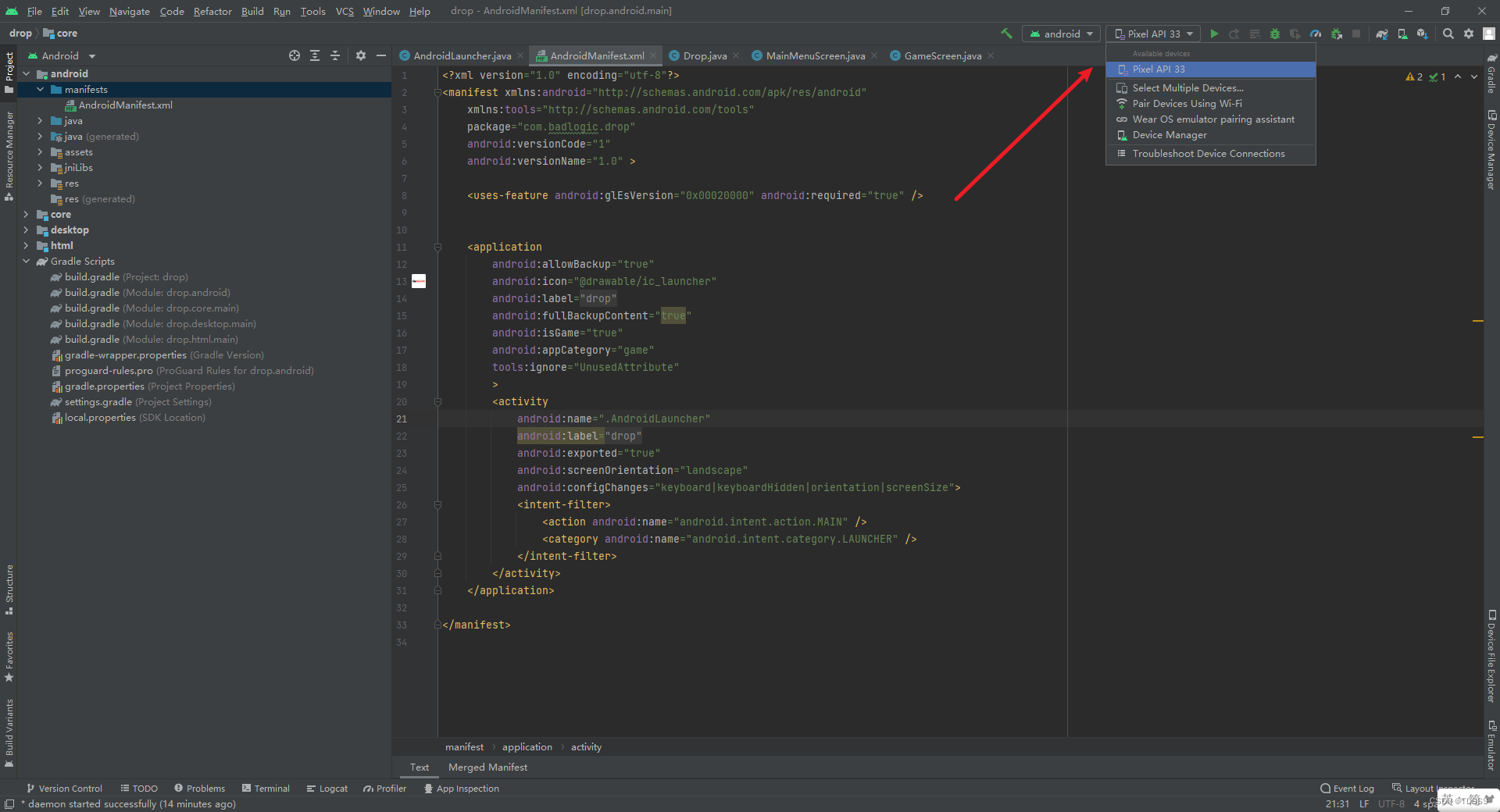Select Device Manager from device menu
The width and height of the screenshot is (1500, 812).
point(1169,135)
